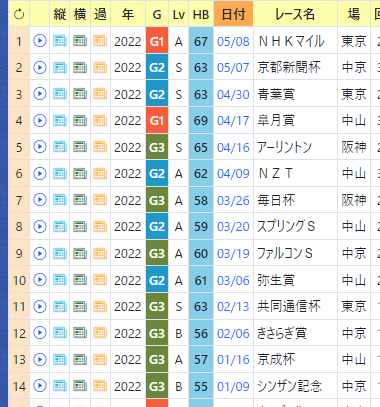The width and height of the screenshot is (380, 407).
Task: Open the 04/16 date link
Action: pos(233,147)
